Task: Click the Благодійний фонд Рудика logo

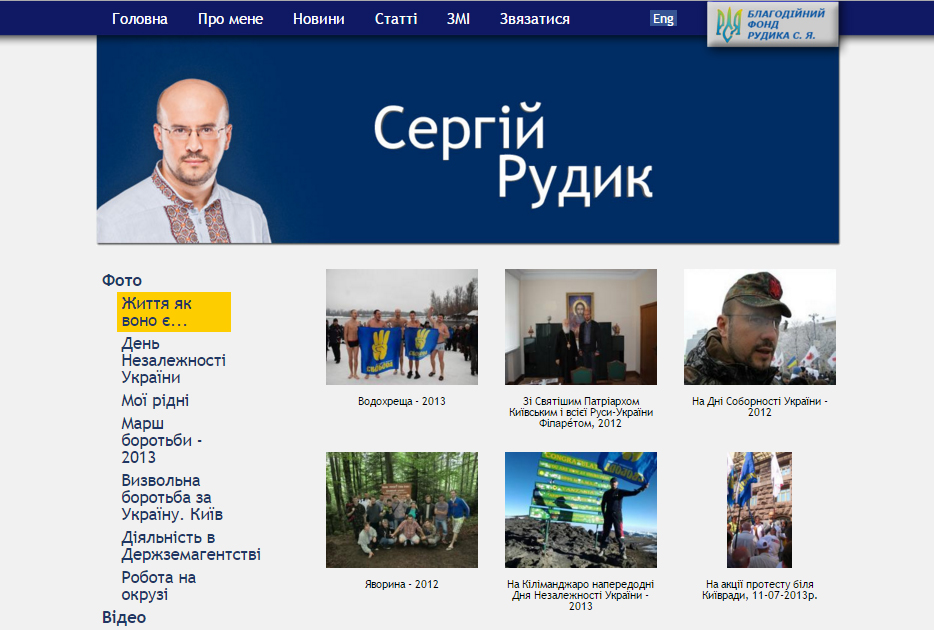Action: 772,24
